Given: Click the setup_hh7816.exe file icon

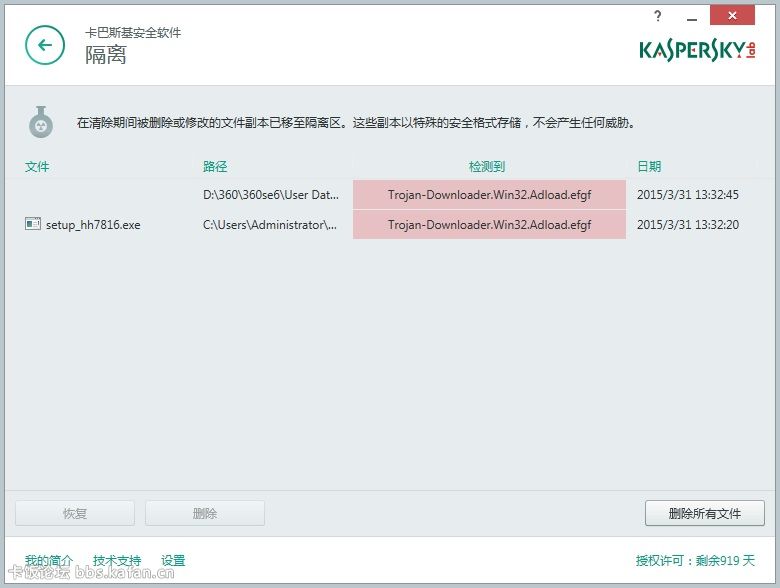Looking at the screenshot, I should pos(33,224).
